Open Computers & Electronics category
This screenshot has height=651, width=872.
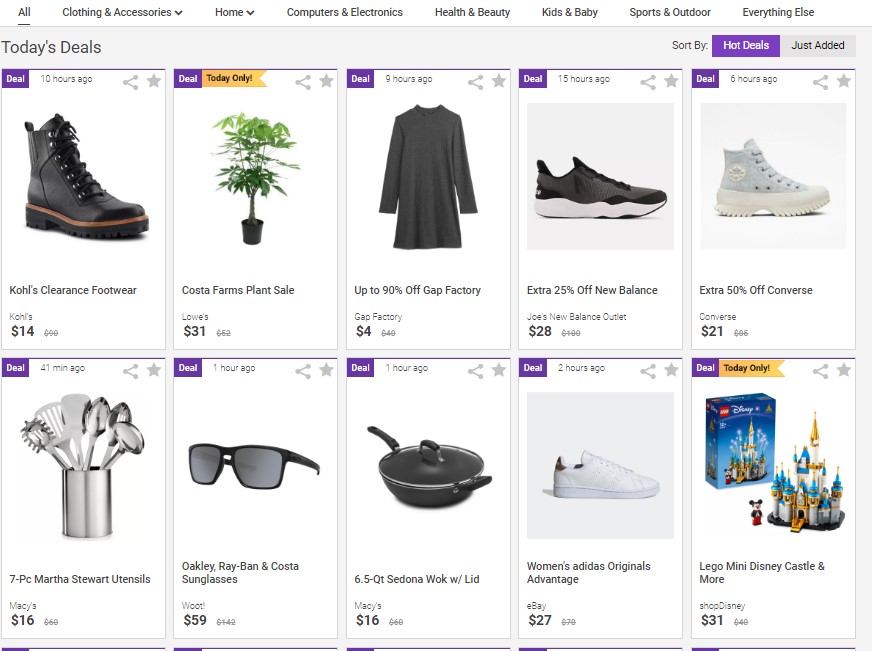(x=345, y=12)
